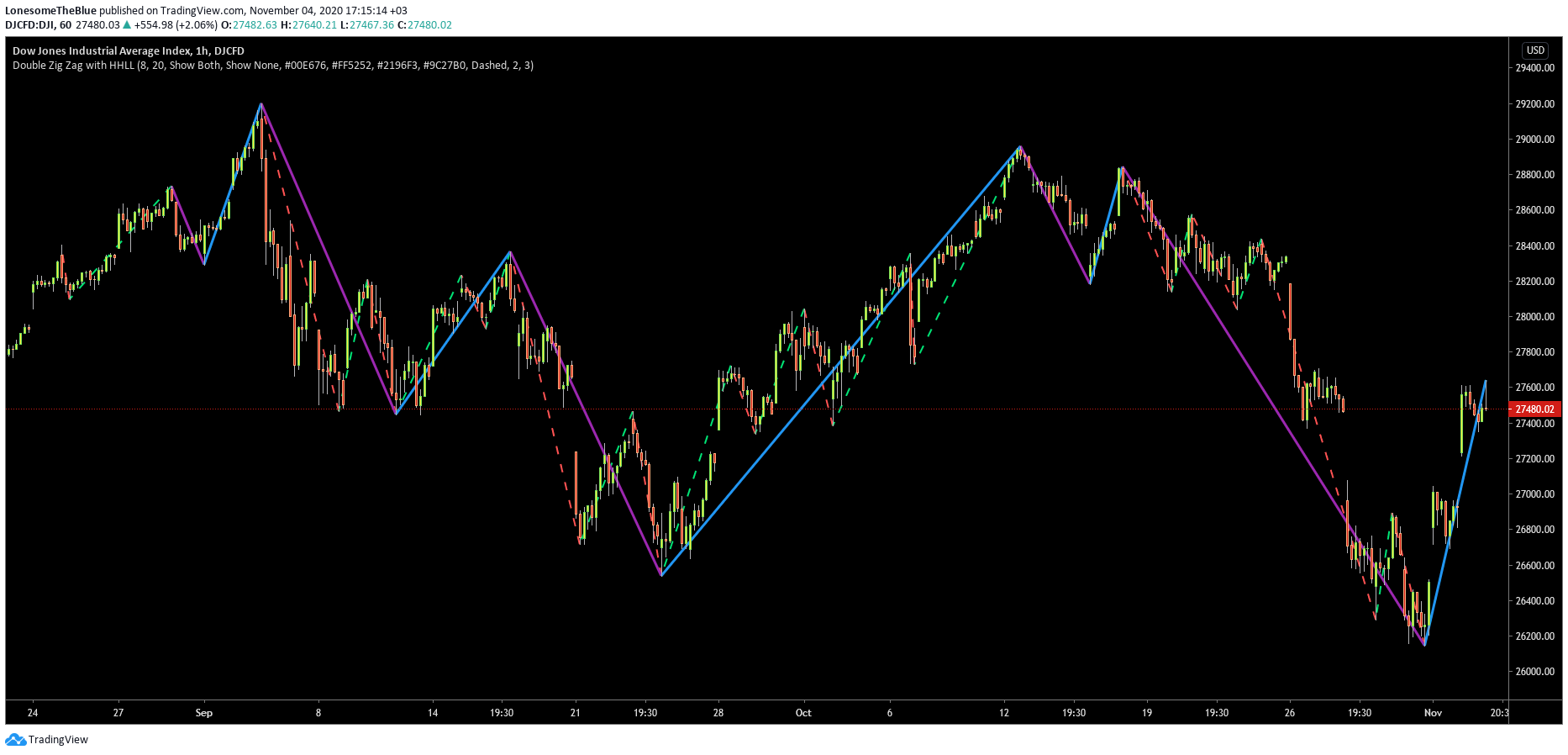Click the 24 date label on time axis
Screen dimensions: 1568x755
click(x=33, y=713)
